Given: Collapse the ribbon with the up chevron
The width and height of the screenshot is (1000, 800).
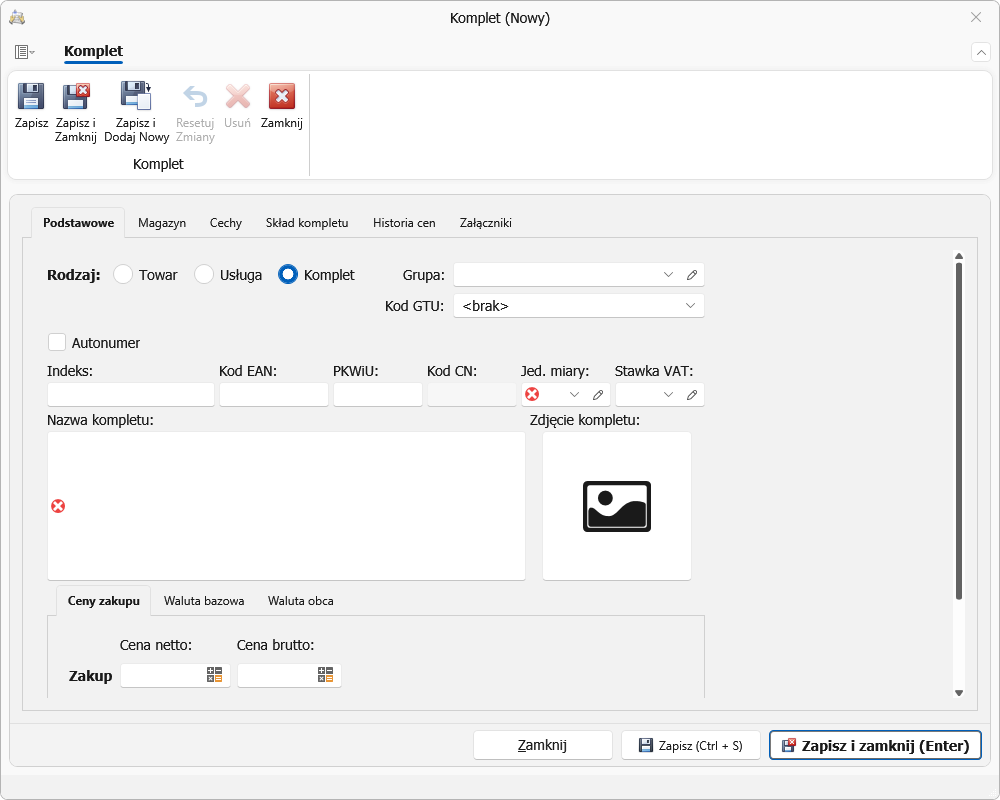Looking at the screenshot, I should coord(981,52).
